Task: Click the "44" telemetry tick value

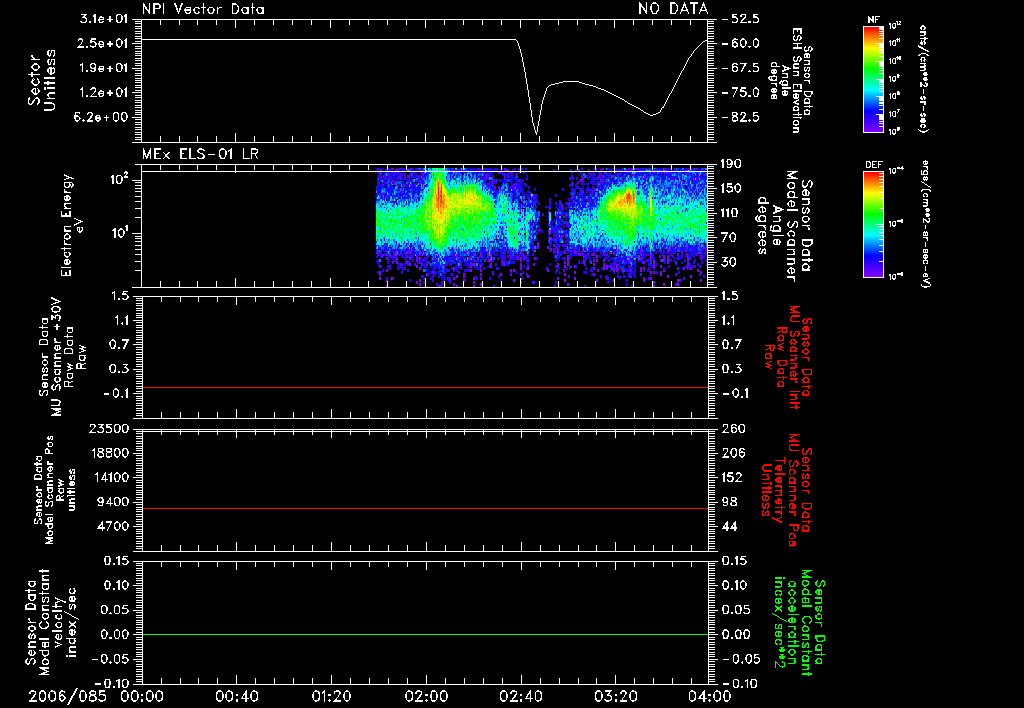Action: (729, 526)
